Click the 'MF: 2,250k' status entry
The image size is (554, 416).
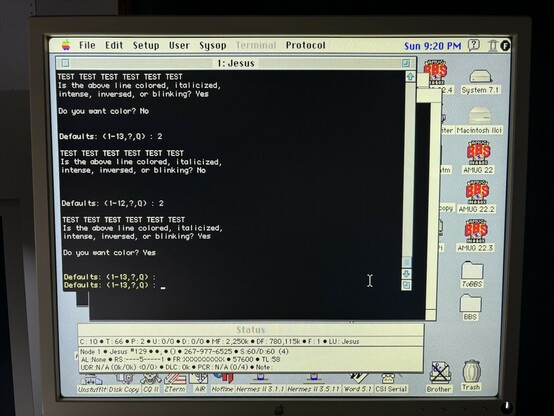(230, 341)
